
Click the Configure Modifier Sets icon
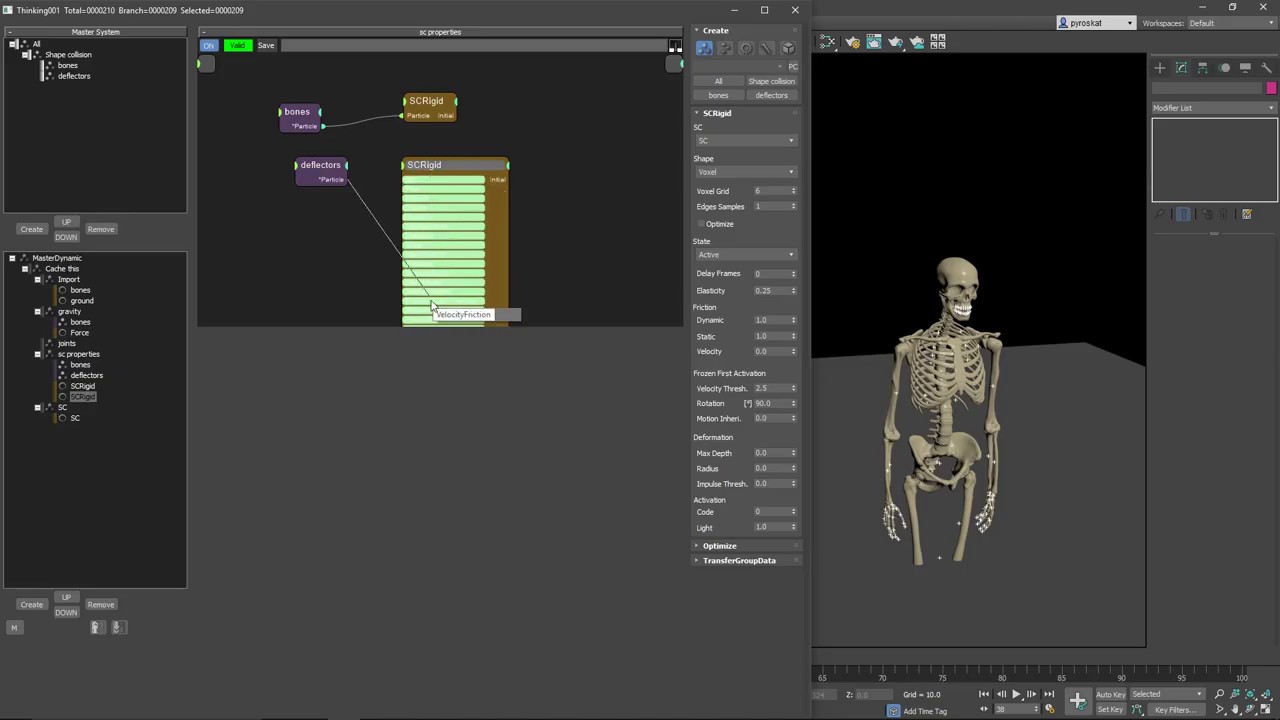[1246, 214]
